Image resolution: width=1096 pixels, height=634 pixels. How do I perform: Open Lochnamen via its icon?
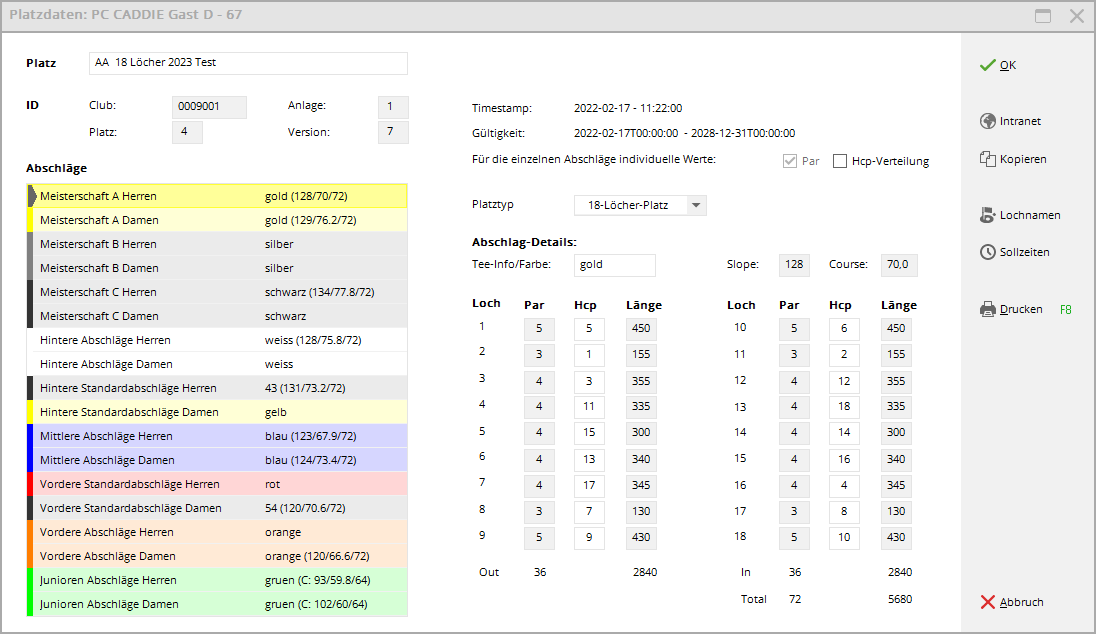[987, 215]
